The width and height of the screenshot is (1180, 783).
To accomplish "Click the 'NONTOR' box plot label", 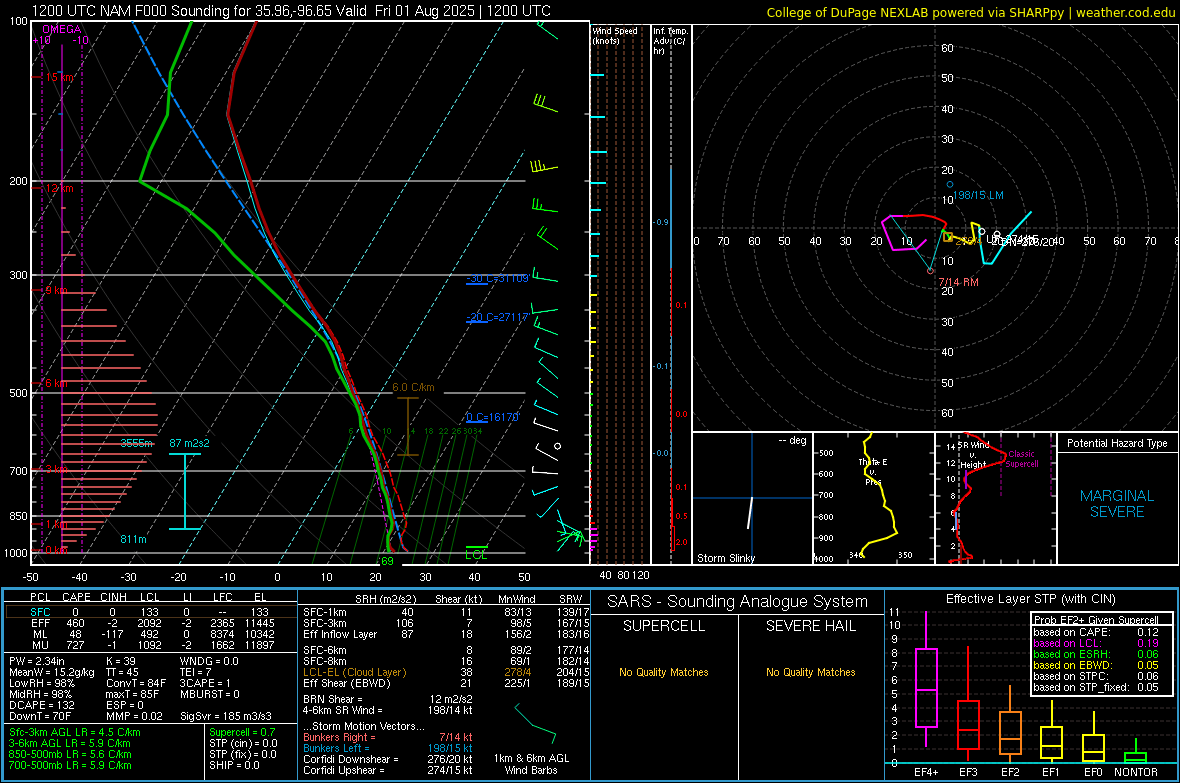I will click(x=1136, y=772).
